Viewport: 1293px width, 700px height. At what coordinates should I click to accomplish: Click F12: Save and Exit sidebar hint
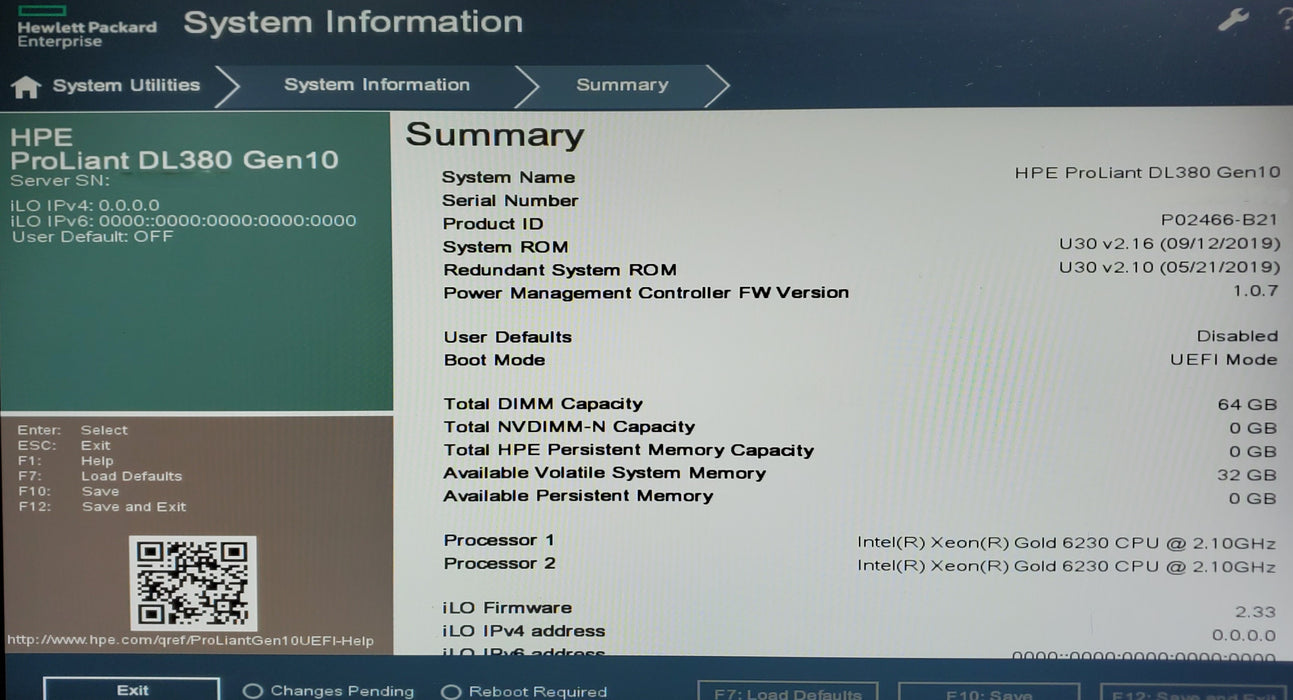click(x=102, y=507)
